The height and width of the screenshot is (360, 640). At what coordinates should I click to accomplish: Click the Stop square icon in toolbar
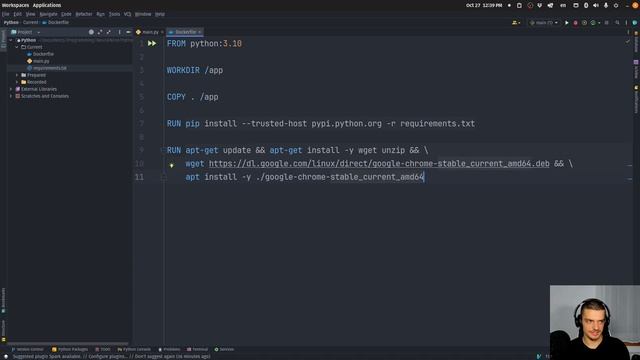(607, 23)
